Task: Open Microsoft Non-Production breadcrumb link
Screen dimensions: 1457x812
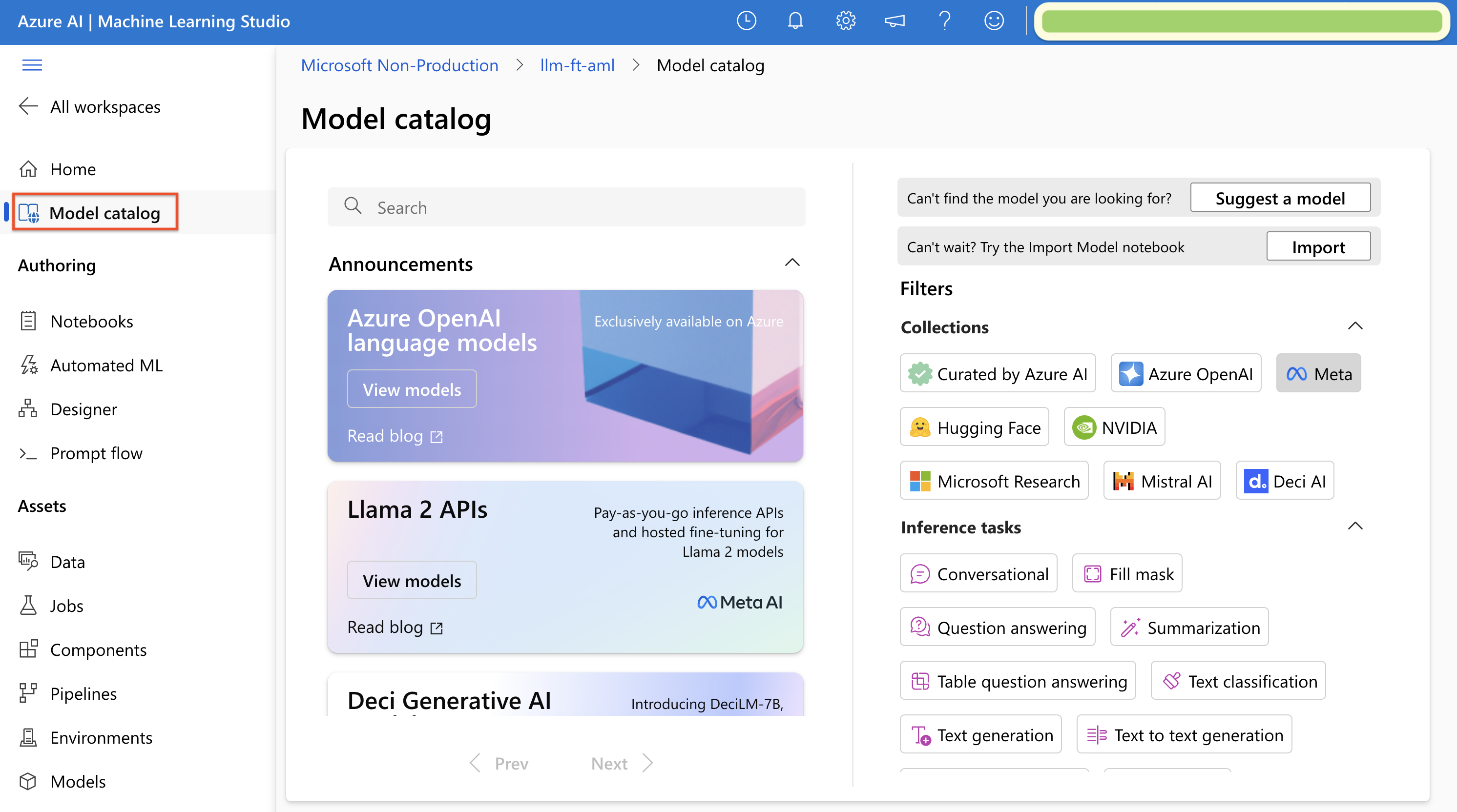Action: pyautogui.click(x=399, y=65)
